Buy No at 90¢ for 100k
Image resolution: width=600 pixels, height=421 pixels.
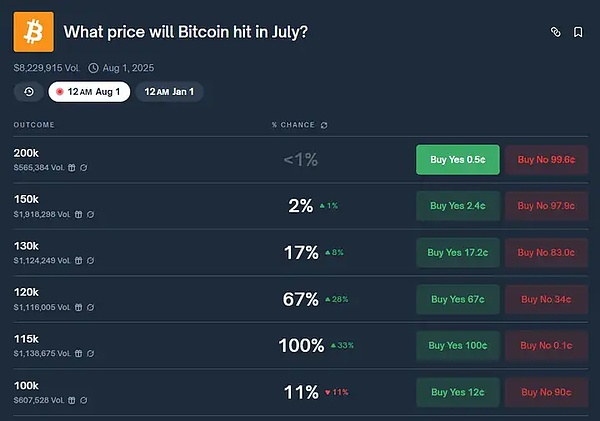545,393
